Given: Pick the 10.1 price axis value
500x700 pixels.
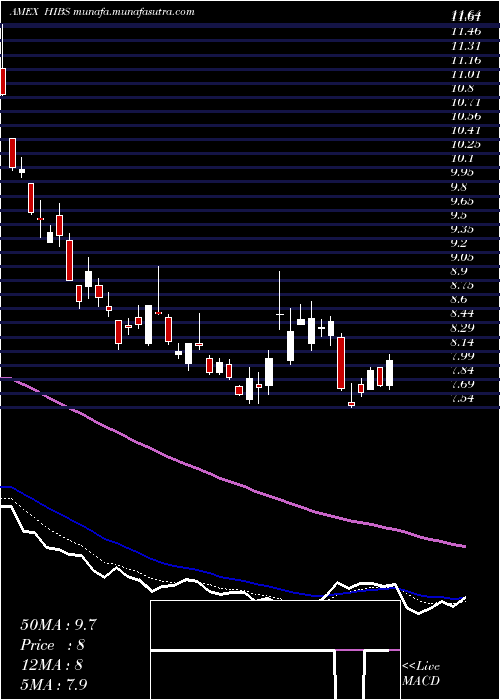Looking at the screenshot, I should [x=462, y=159].
